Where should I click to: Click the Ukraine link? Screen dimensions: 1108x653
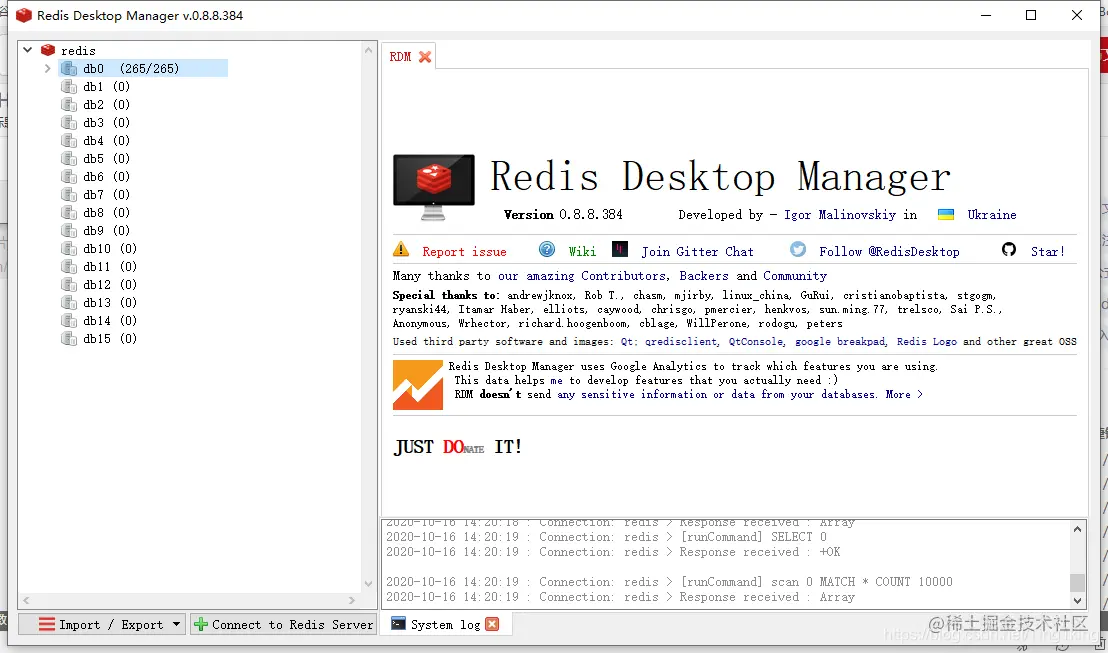(992, 215)
